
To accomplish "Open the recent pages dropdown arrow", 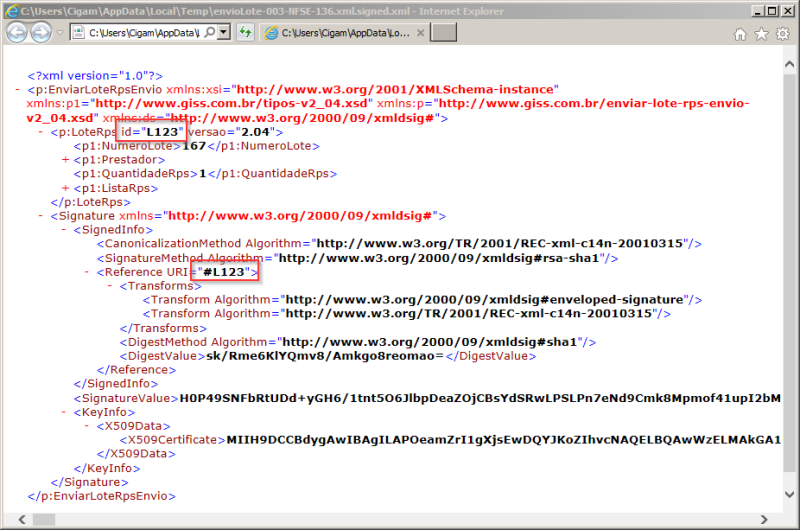I will point(60,33).
